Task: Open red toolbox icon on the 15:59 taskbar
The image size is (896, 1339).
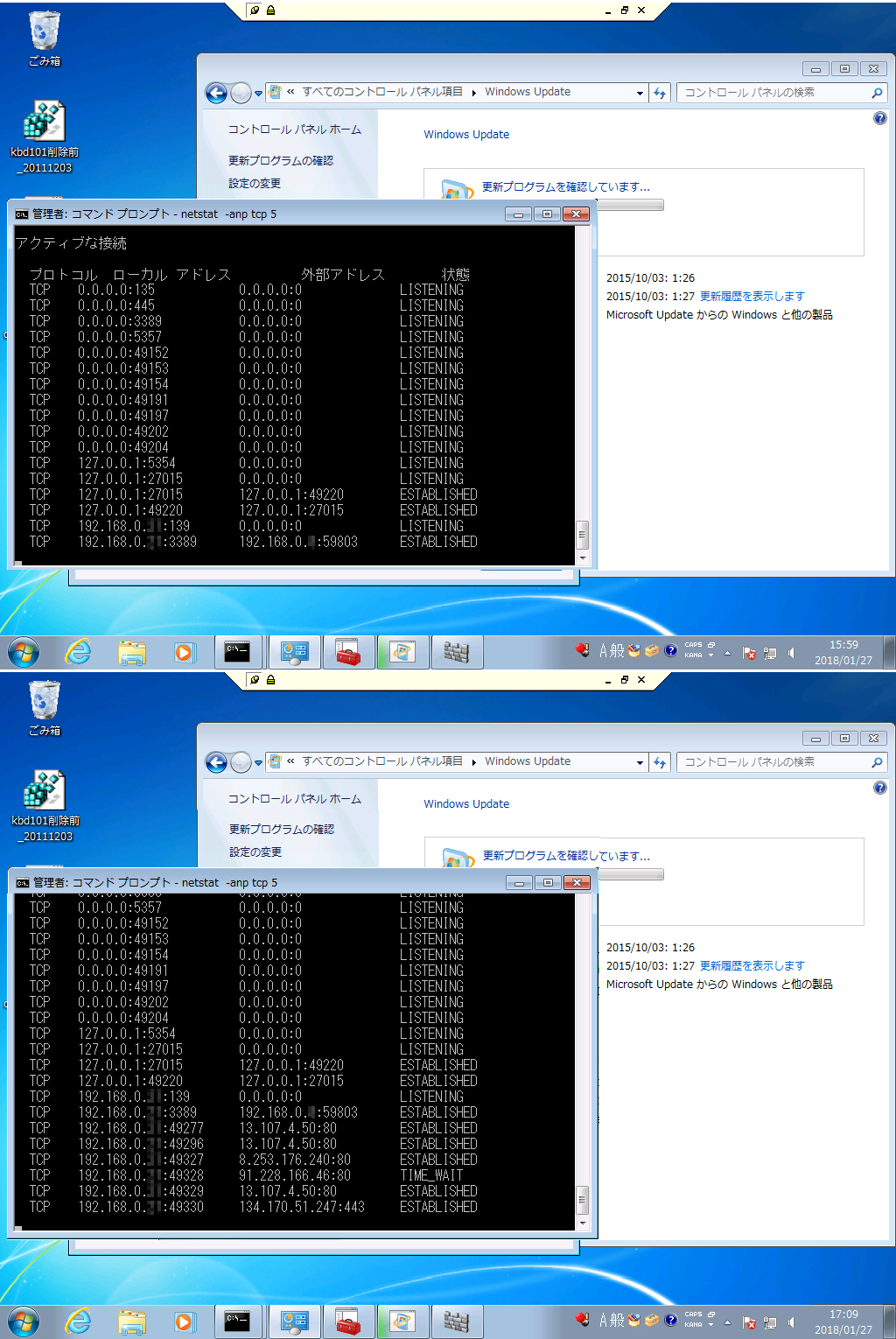Action: (x=348, y=652)
